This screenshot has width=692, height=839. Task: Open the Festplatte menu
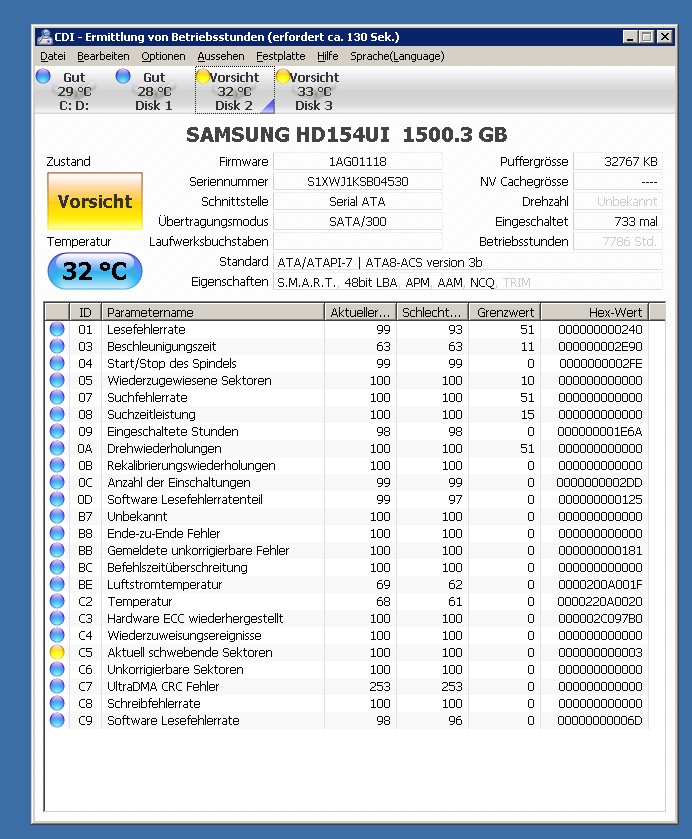[x=280, y=56]
